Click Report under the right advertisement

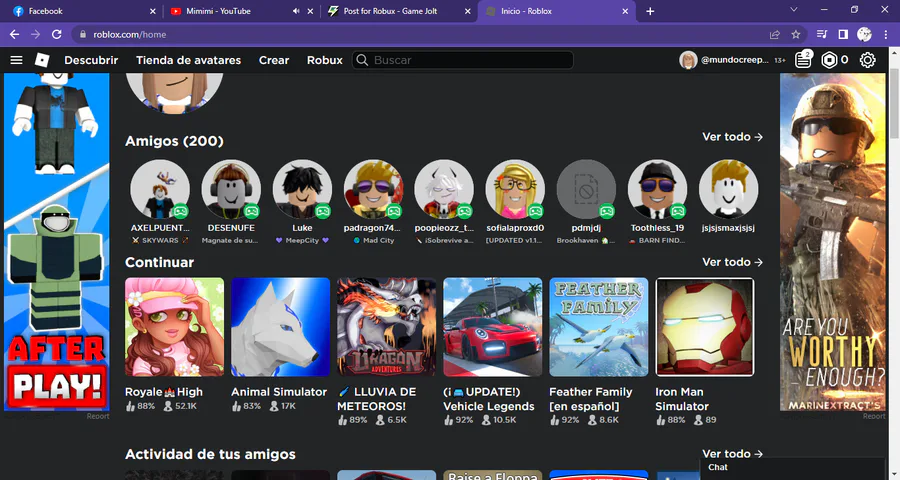[x=874, y=416]
